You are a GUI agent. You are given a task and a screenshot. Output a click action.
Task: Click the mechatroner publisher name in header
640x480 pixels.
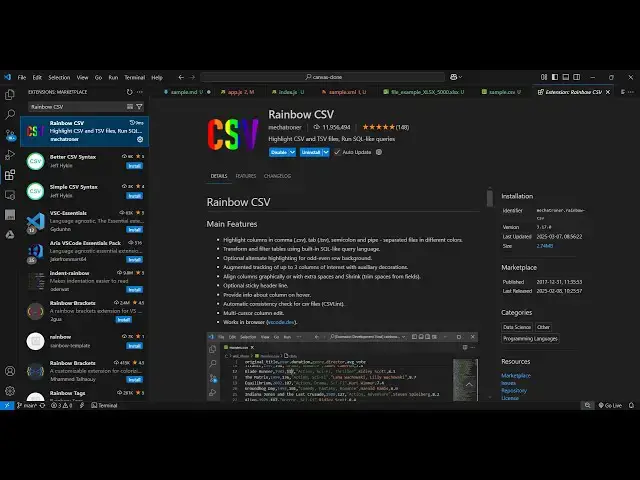click(285, 127)
